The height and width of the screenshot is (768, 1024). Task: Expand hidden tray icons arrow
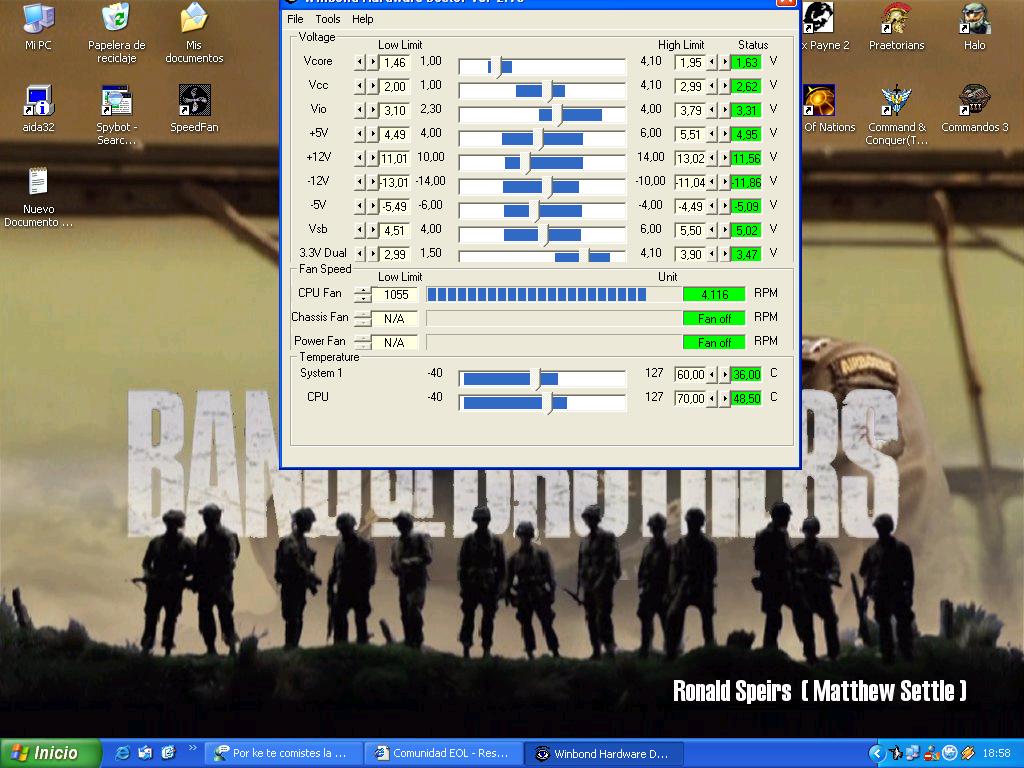(x=877, y=754)
